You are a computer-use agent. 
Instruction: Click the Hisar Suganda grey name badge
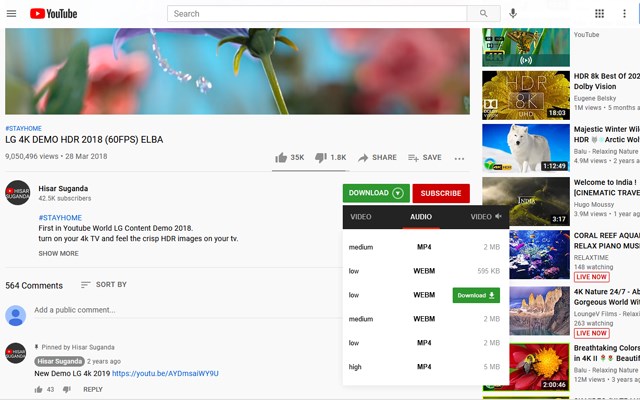tap(60, 361)
